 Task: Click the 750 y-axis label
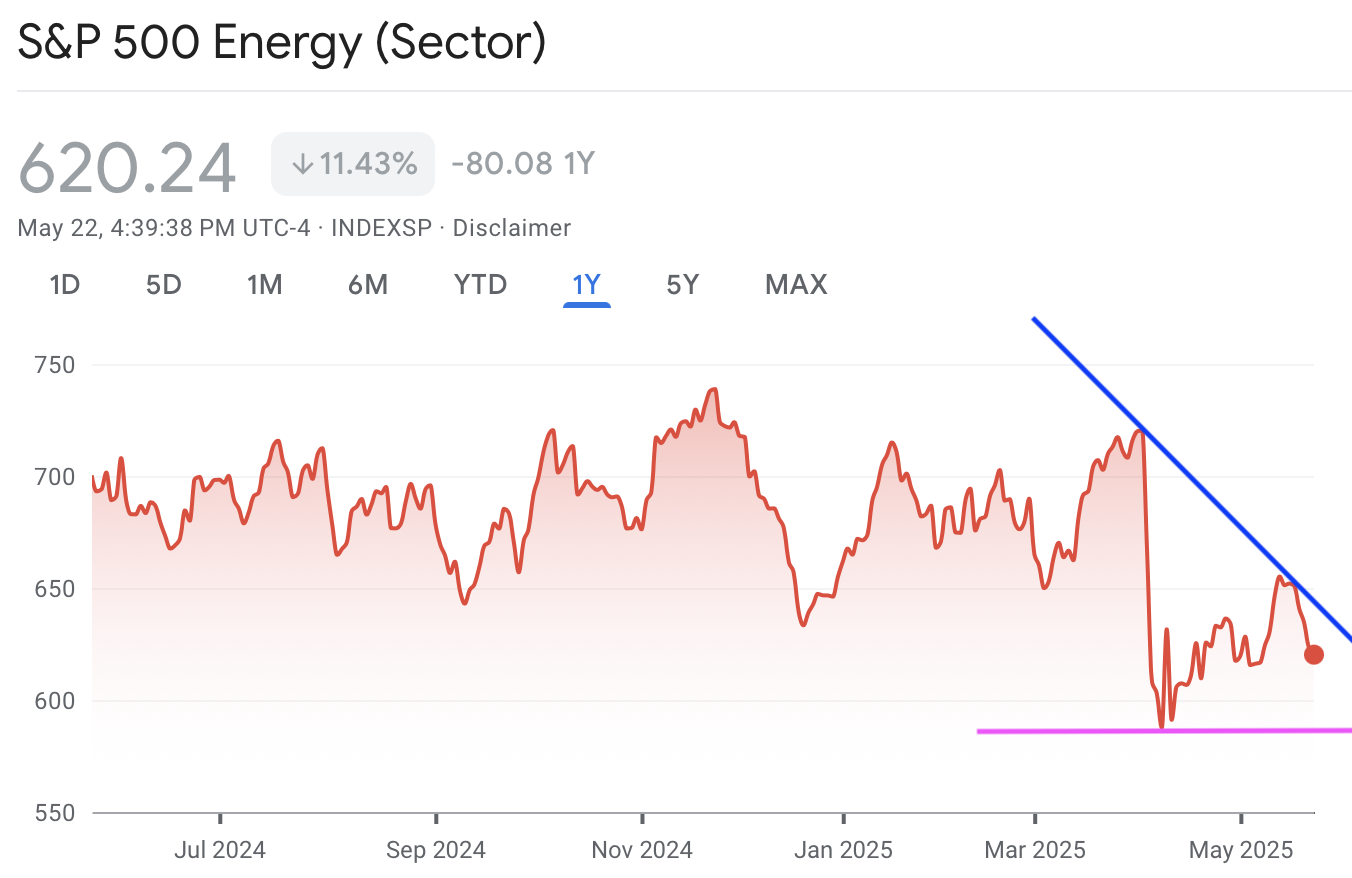[55, 365]
